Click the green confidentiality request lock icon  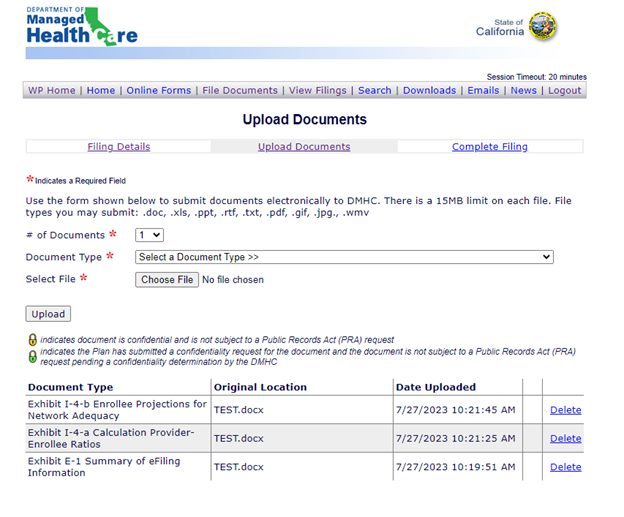coord(31,355)
